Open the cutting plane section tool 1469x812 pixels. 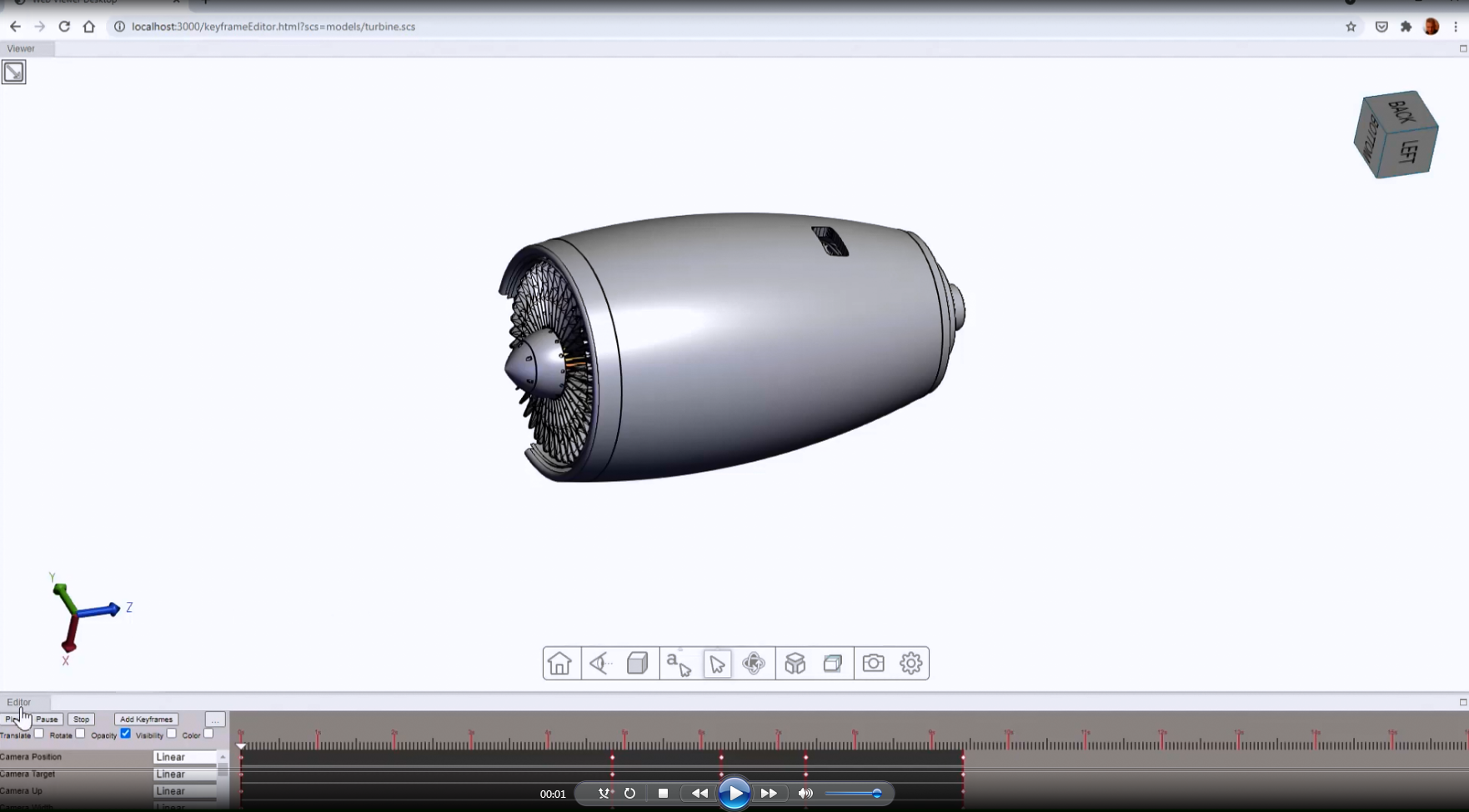tap(833, 664)
